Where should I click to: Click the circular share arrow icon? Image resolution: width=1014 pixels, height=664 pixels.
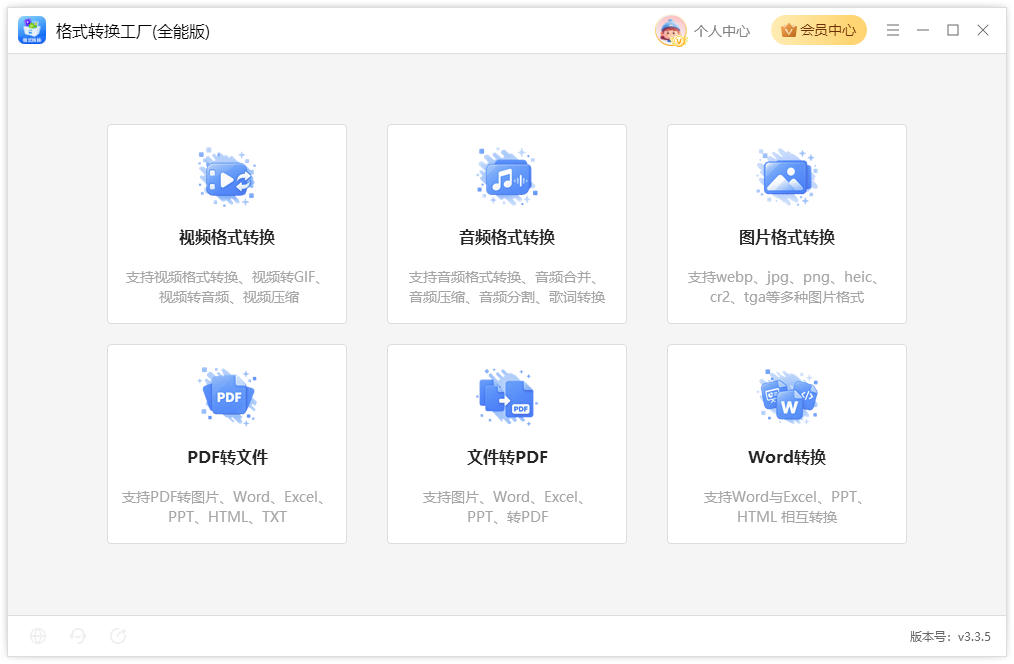(118, 636)
